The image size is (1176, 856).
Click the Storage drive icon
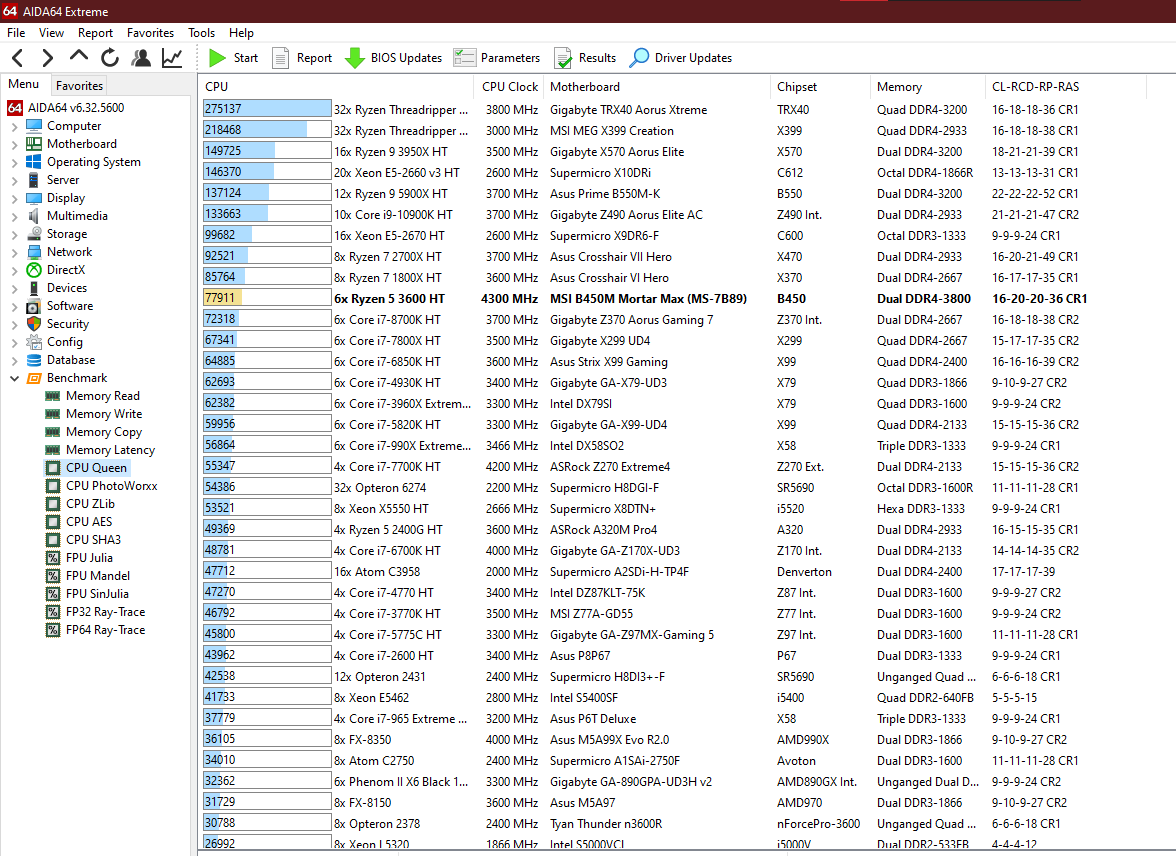(x=34, y=234)
